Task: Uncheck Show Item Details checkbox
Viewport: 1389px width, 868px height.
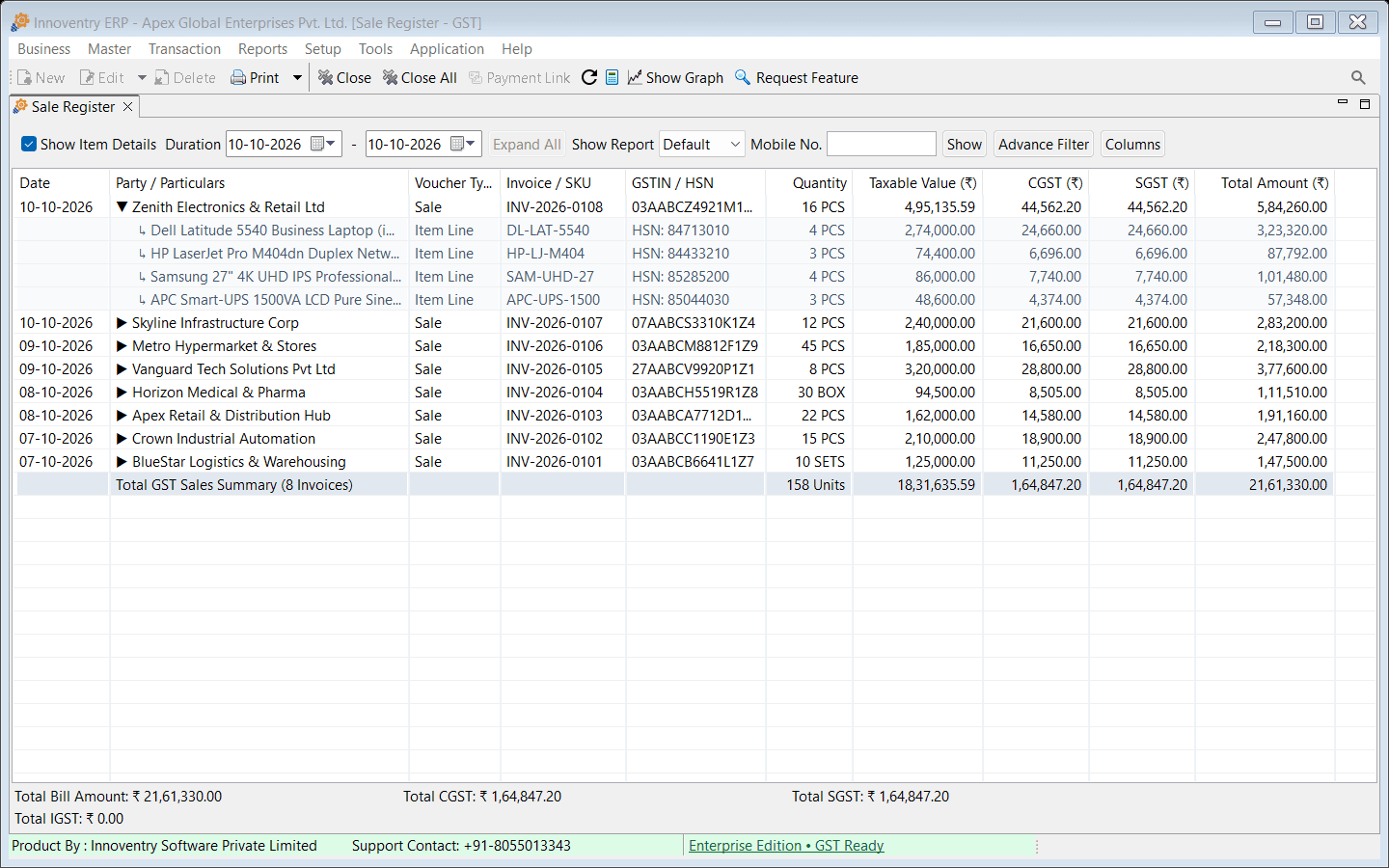Action: 29,145
